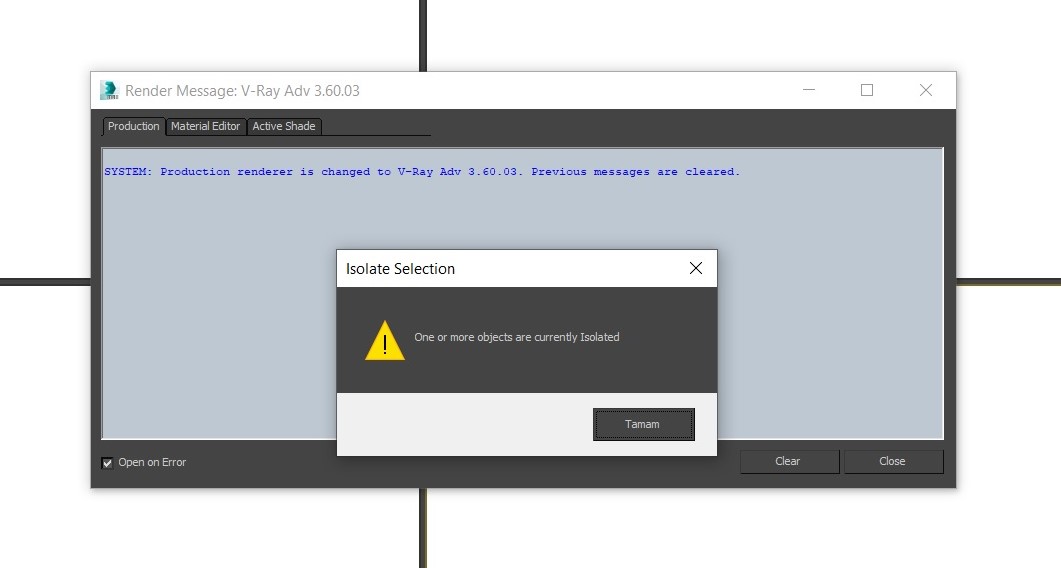Minimize the Render Message window
The image size is (1061, 568).
809,90
